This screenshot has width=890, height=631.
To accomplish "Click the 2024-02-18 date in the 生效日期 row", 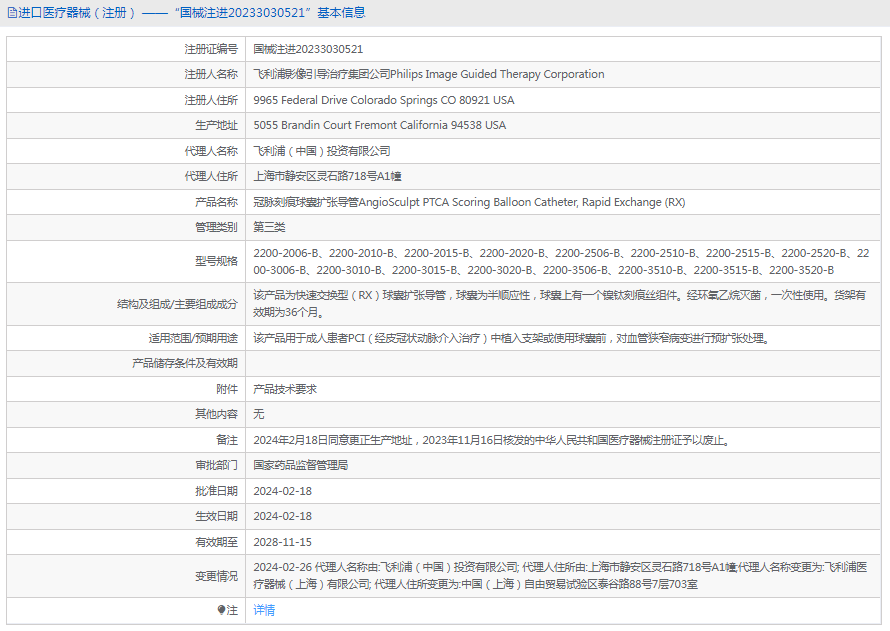I will pos(283,516).
